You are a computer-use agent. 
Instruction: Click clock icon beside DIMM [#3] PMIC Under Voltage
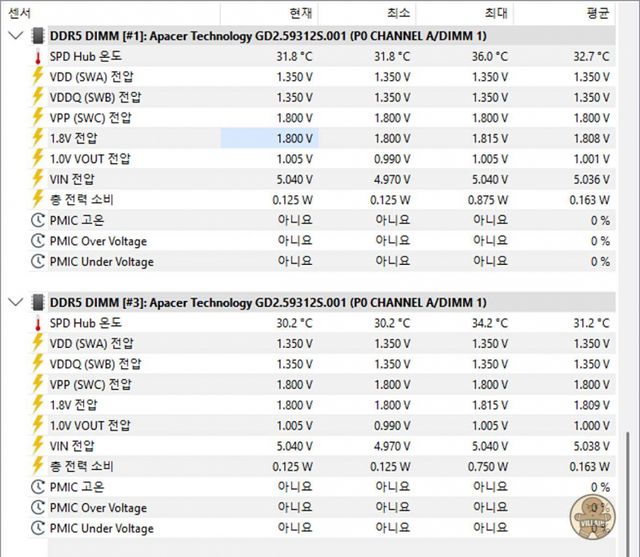click(38, 528)
